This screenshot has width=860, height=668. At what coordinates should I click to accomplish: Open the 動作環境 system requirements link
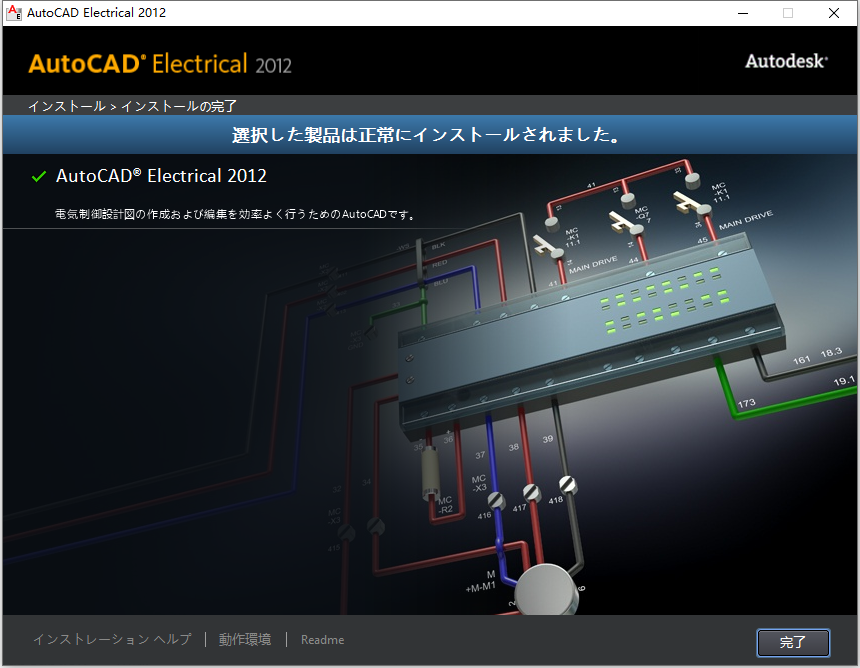(245, 639)
